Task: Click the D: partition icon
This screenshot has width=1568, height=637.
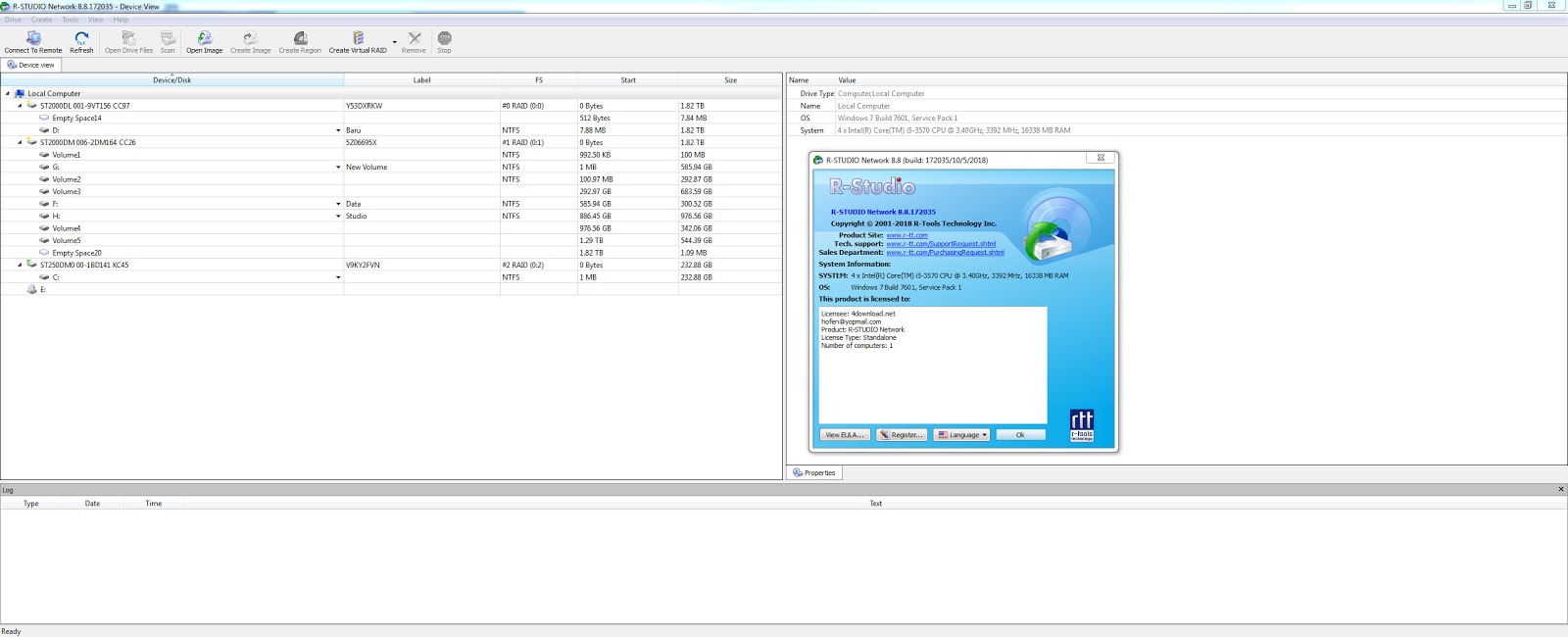Action: [x=44, y=130]
